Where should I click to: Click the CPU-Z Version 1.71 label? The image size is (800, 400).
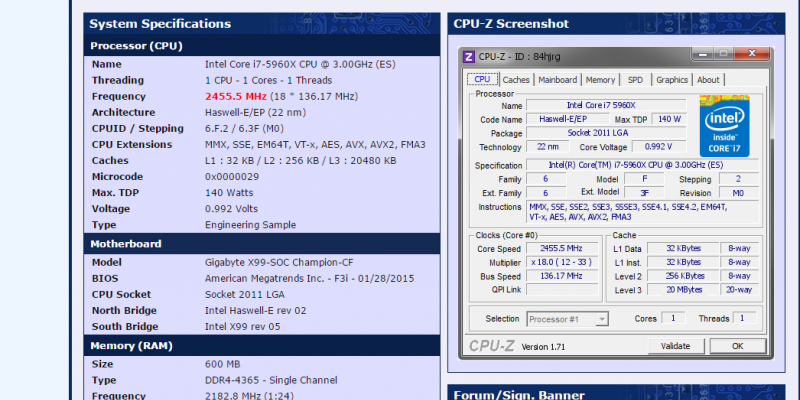coord(543,347)
